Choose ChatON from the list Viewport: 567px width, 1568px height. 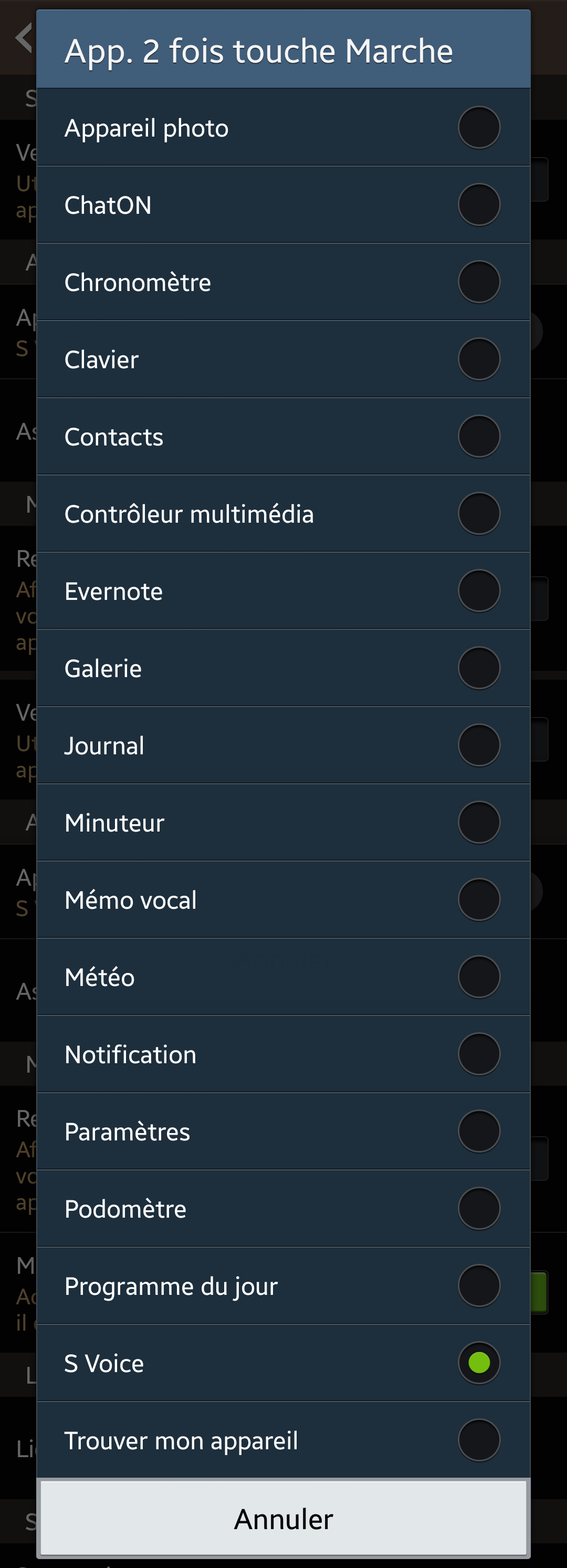pos(283,205)
